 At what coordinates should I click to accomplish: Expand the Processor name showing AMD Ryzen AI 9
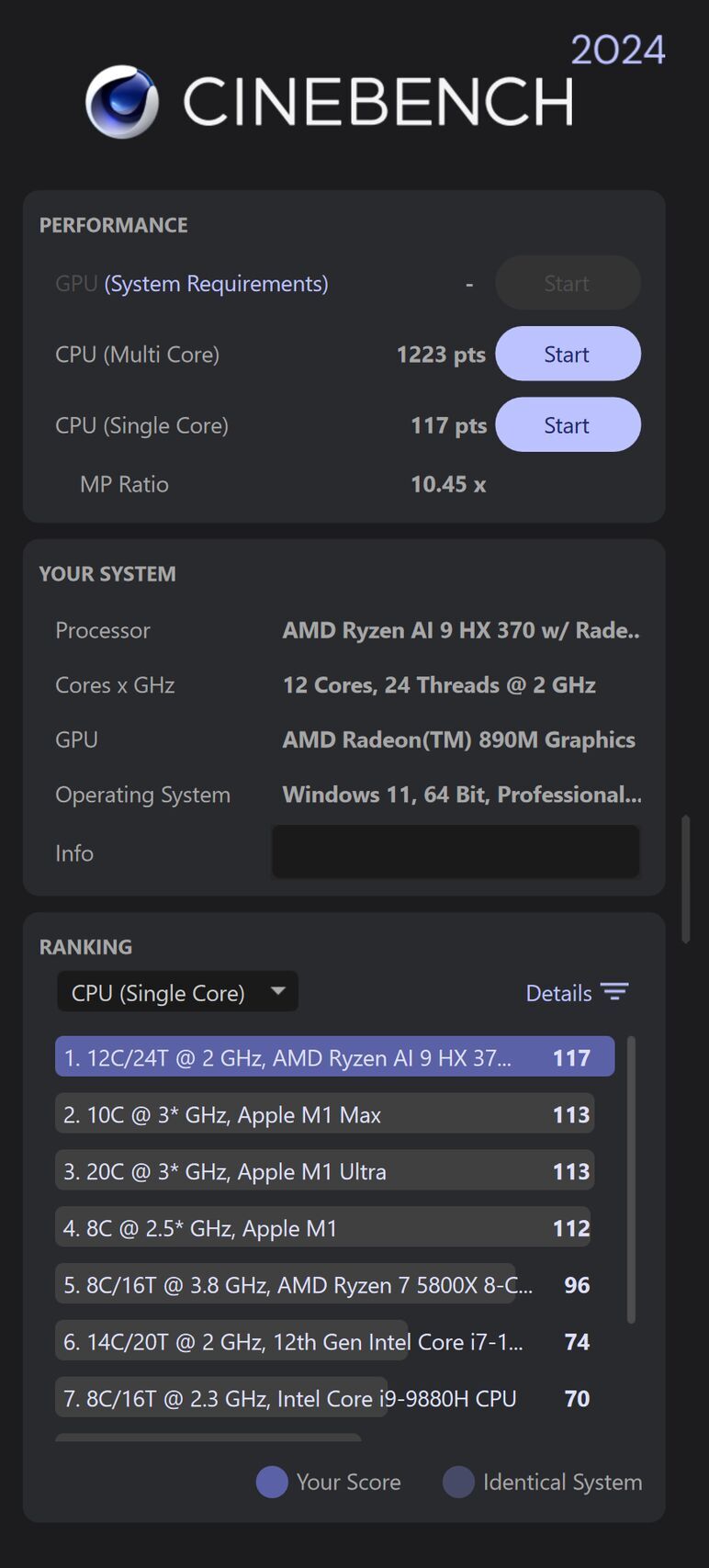pyautogui.click(x=461, y=630)
